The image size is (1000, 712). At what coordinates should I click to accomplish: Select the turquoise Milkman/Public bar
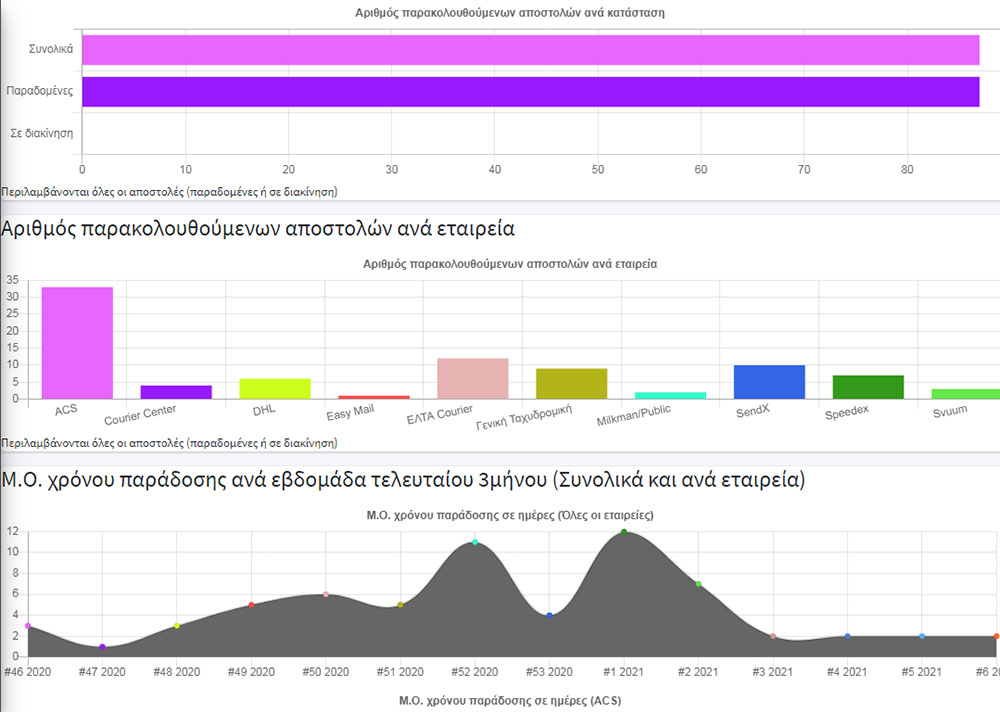click(x=670, y=396)
